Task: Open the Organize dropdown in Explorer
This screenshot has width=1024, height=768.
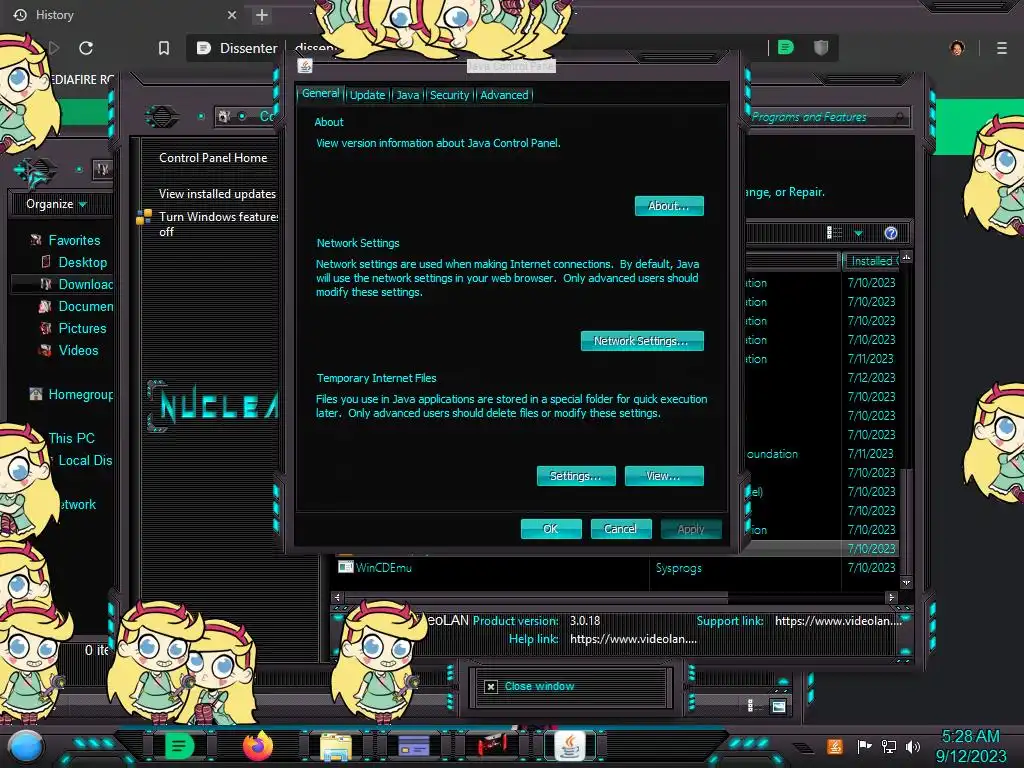Action: point(56,204)
